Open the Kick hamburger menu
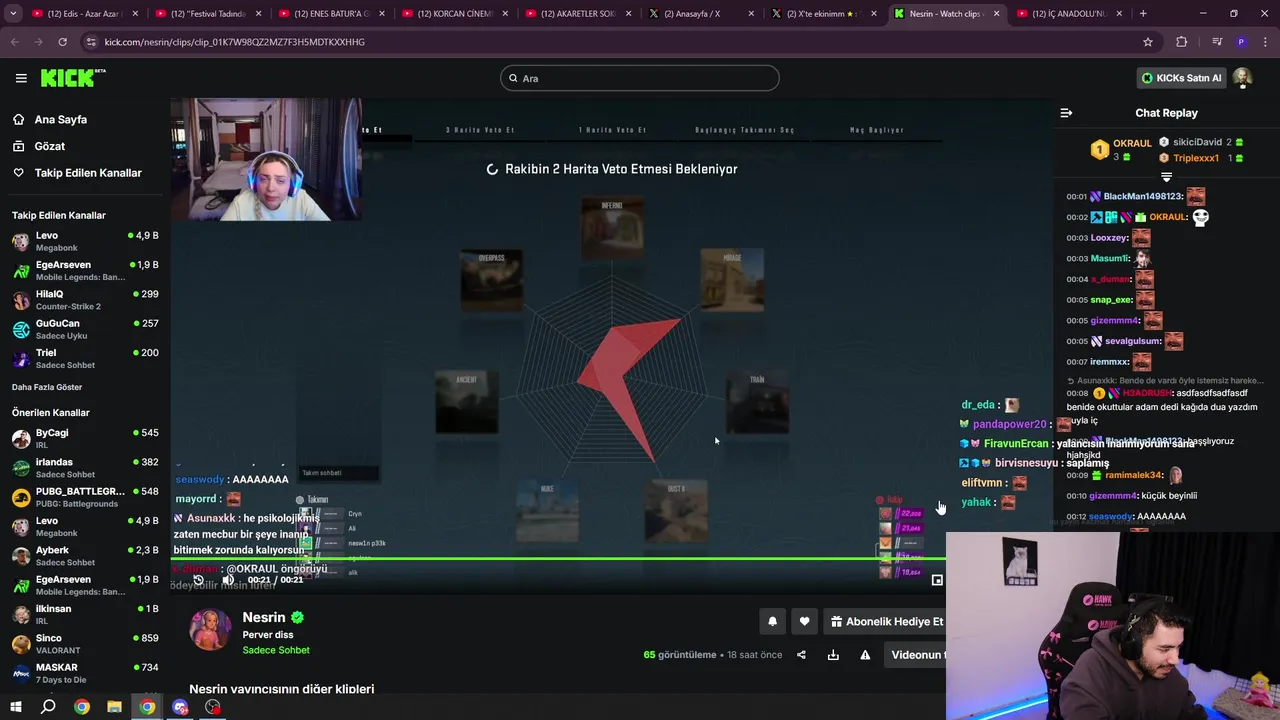Image resolution: width=1280 pixels, height=720 pixels. [21, 78]
